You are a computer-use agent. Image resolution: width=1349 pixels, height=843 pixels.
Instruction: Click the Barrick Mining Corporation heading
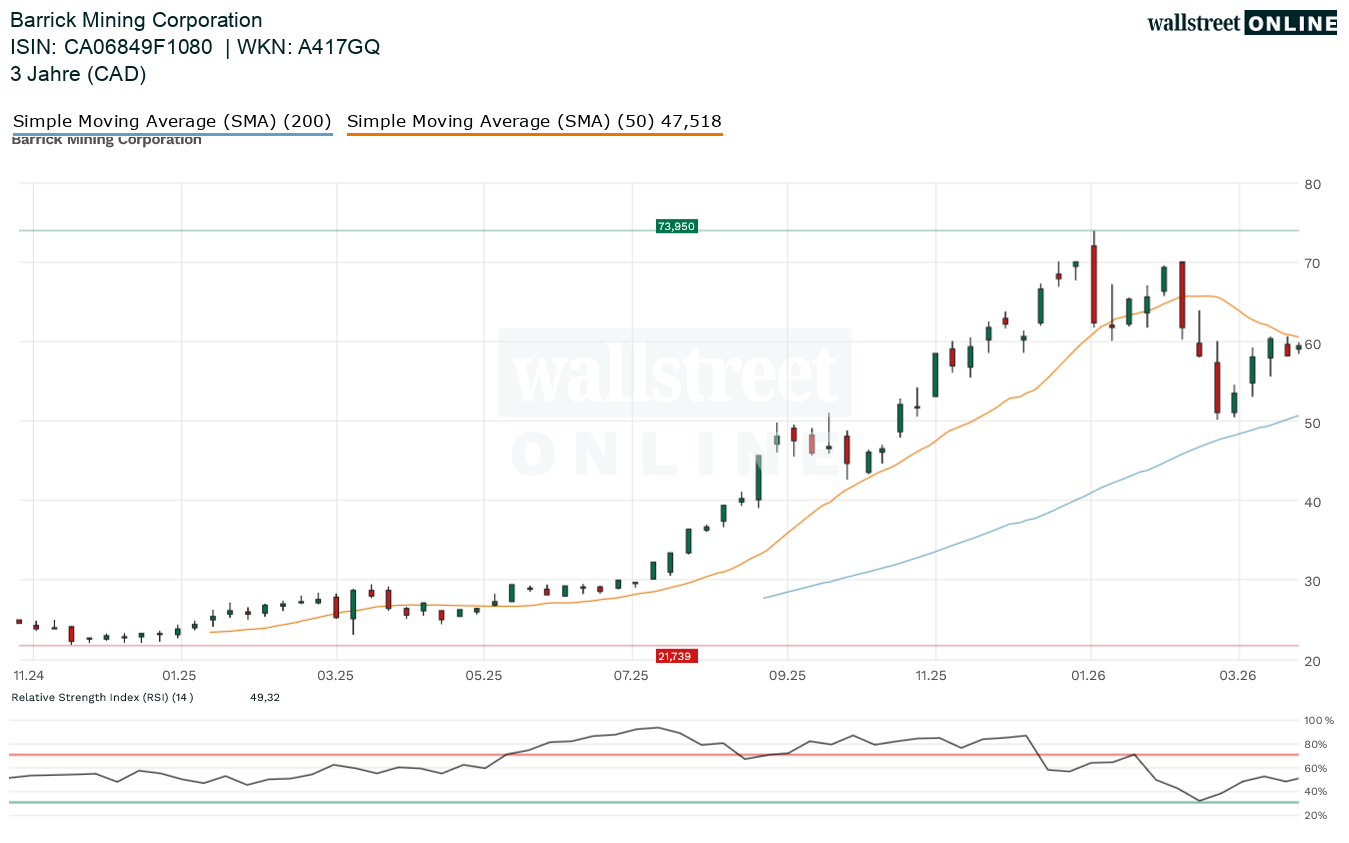(x=136, y=20)
